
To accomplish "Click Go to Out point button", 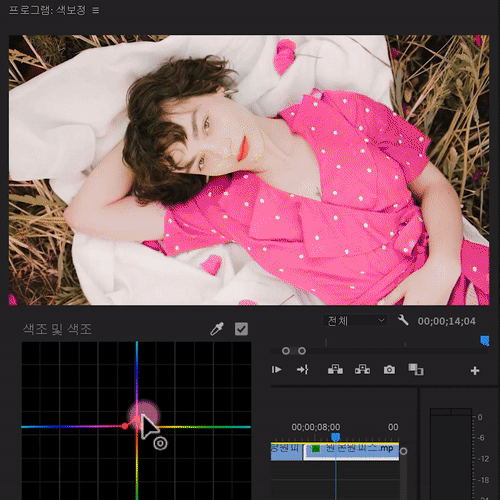I will point(303,370).
